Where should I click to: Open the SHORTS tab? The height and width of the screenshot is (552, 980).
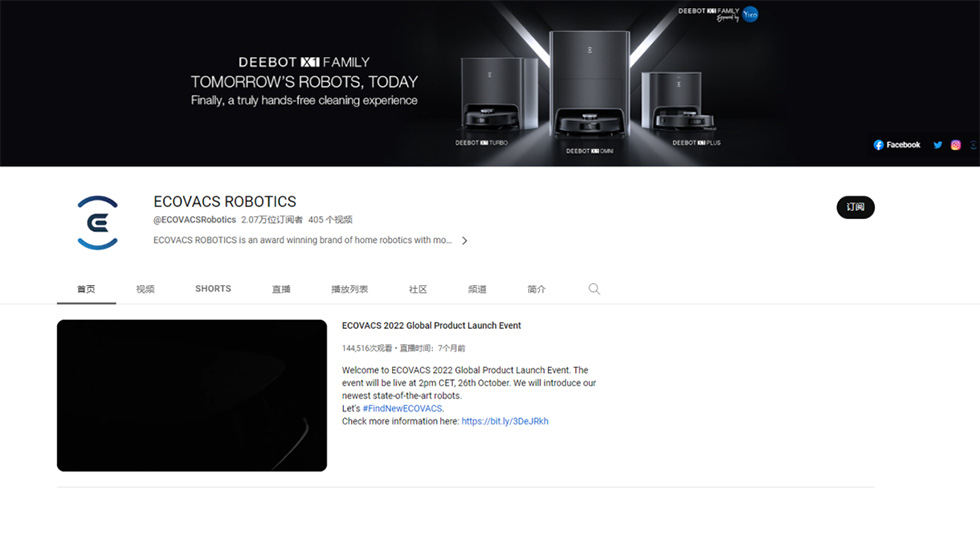point(213,289)
